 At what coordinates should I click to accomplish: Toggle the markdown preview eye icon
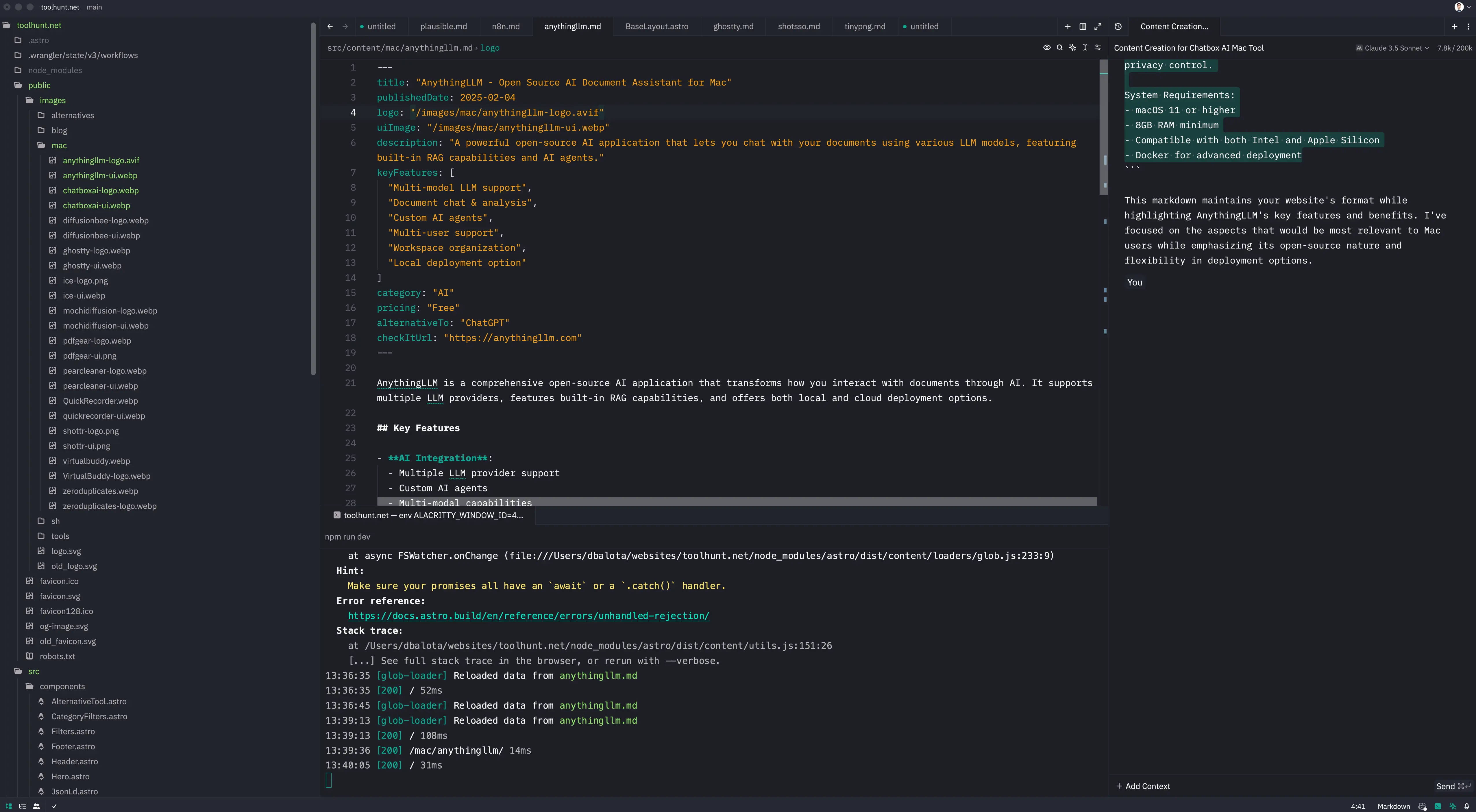coord(1047,47)
